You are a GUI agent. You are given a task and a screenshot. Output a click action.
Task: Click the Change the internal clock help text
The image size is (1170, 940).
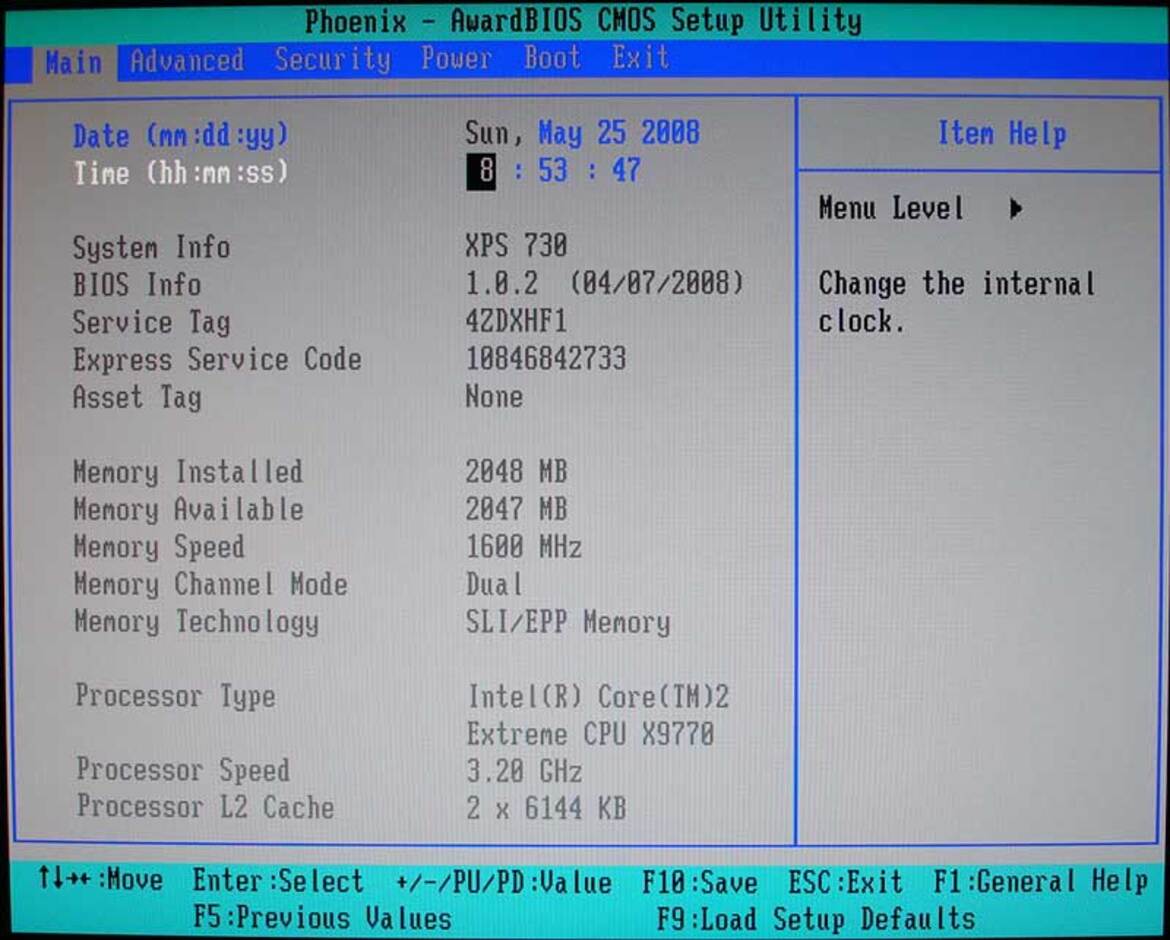[x=957, y=302]
